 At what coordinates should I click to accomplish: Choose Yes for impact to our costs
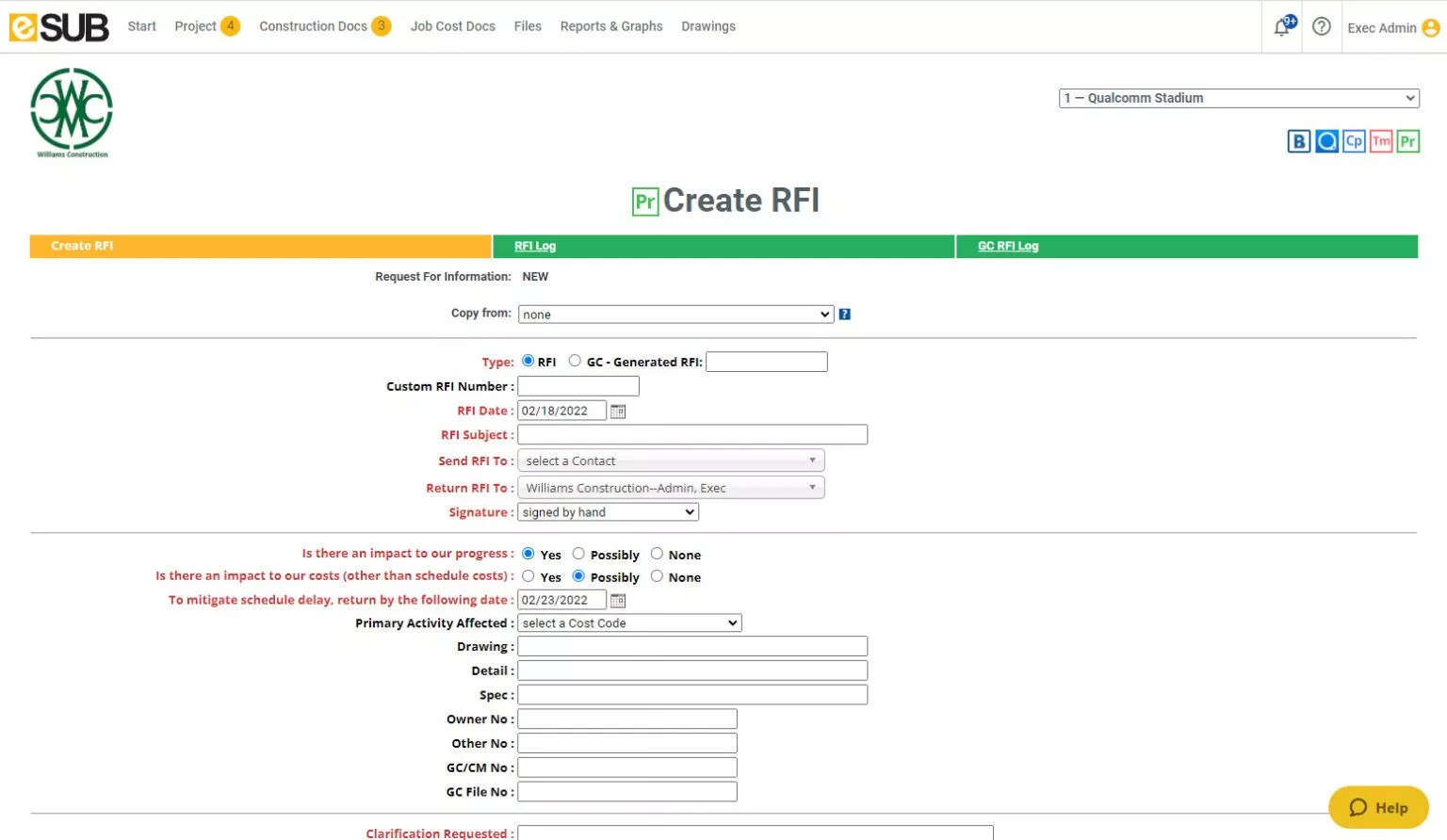coord(528,576)
